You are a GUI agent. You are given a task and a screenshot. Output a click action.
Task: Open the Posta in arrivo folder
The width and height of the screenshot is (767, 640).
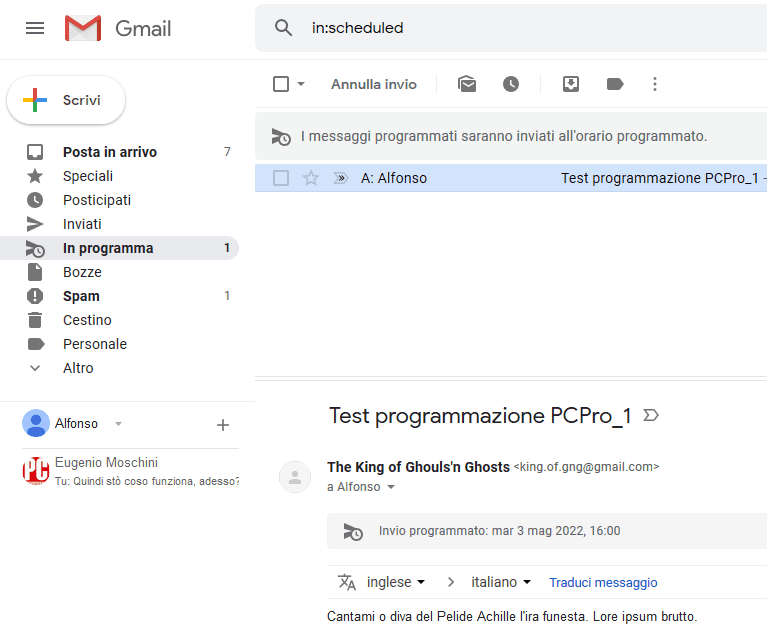[109, 152]
